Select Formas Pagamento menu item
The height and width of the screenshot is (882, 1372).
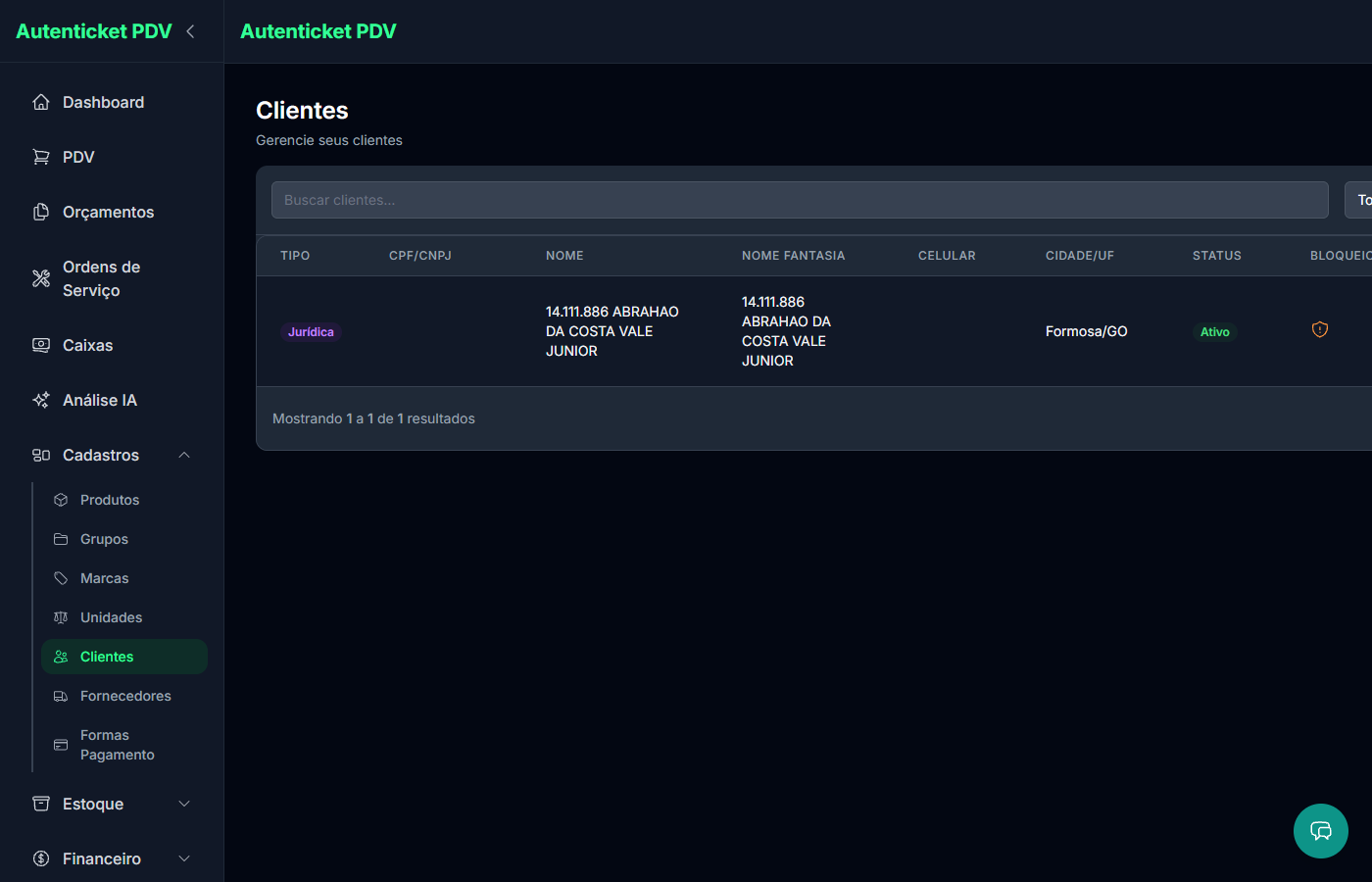coord(117,745)
